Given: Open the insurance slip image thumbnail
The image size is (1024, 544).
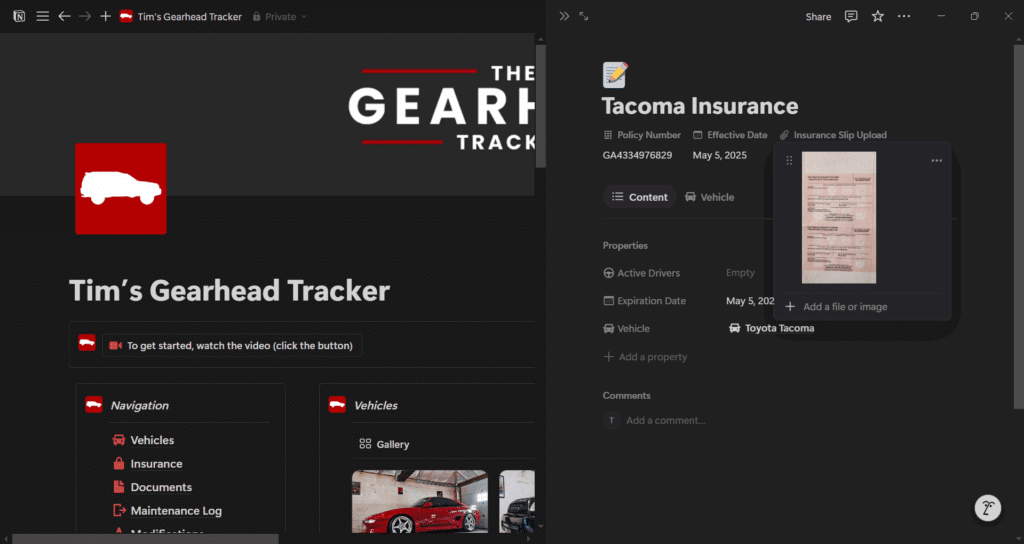Looking at the screenshot, I should click(x=838, y=218).
